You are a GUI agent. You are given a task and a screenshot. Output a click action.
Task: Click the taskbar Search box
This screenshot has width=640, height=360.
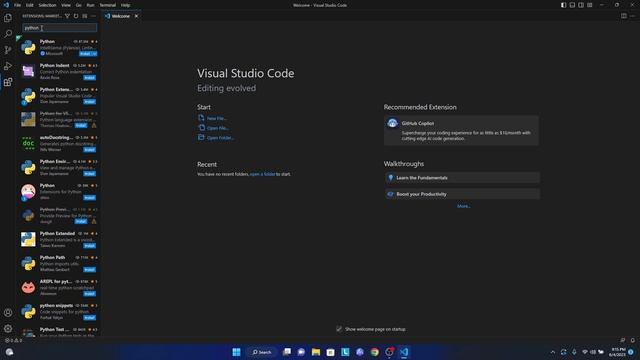262,352
